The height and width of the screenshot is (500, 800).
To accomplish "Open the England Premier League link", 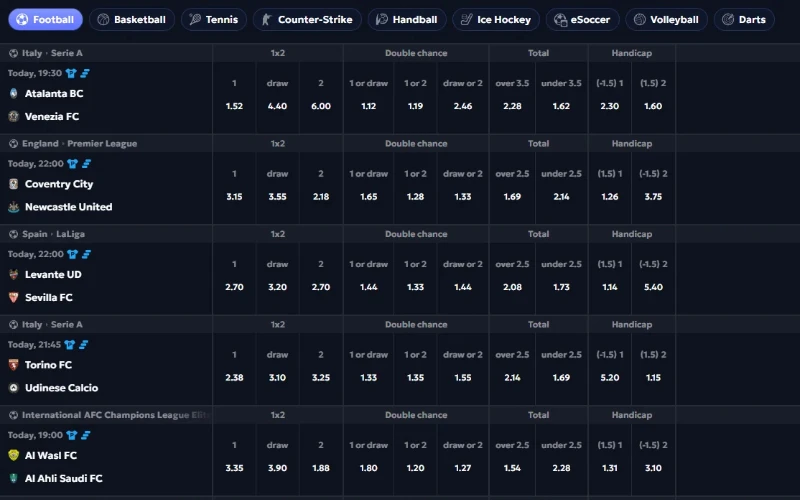I will tap(79, 143).
